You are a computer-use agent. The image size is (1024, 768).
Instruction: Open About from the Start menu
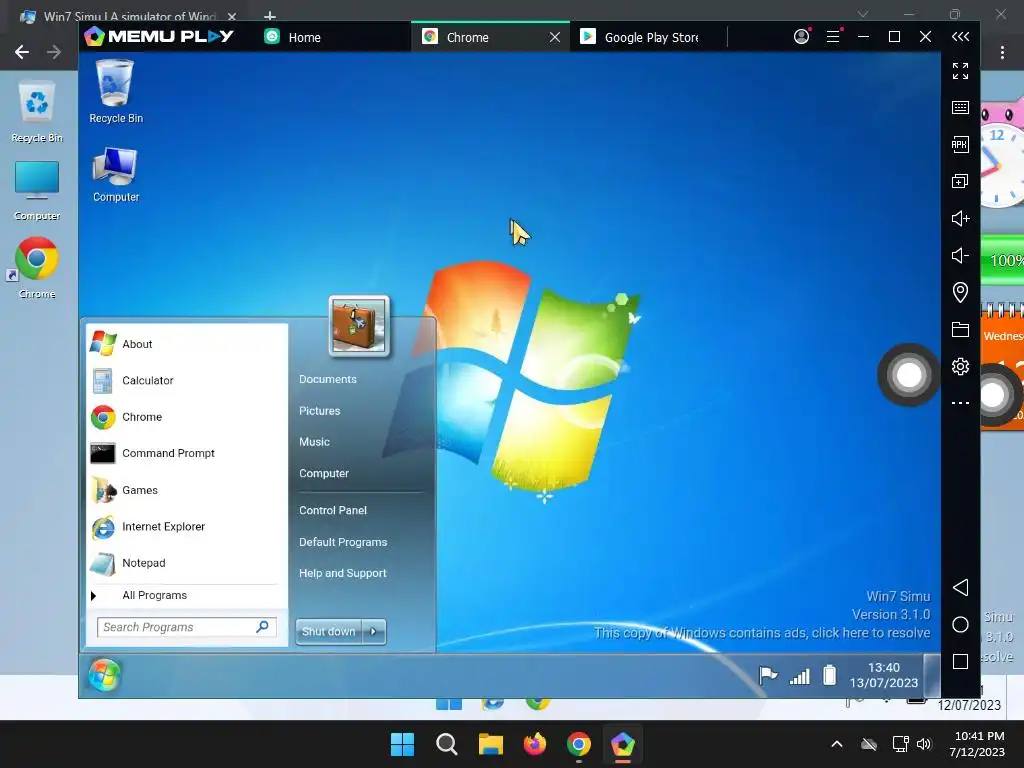point(187,344)
